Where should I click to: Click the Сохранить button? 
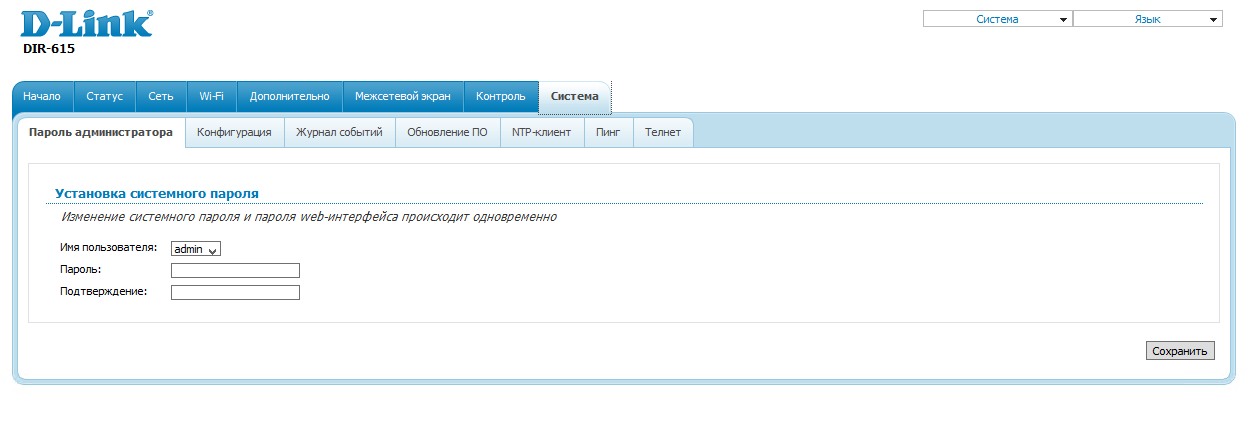pos(1180,351)
